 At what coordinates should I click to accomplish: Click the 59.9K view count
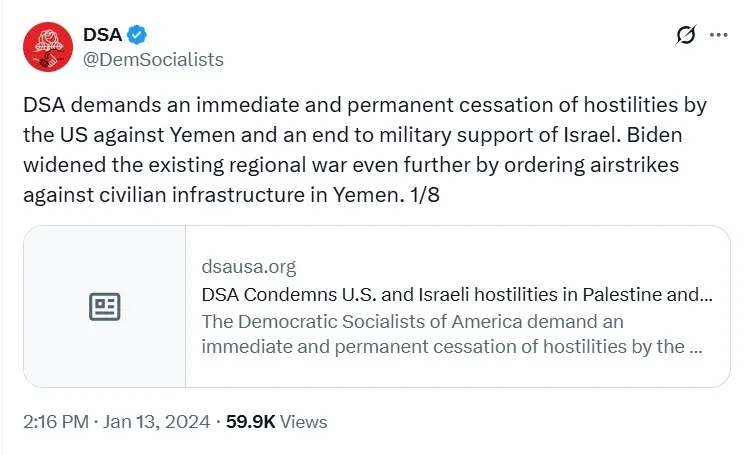click(250, 422)
